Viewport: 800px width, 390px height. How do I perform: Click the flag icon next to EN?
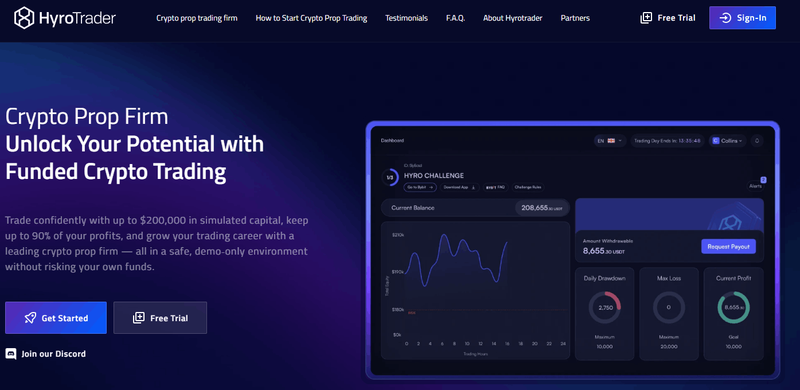click(x=611, y=140)
